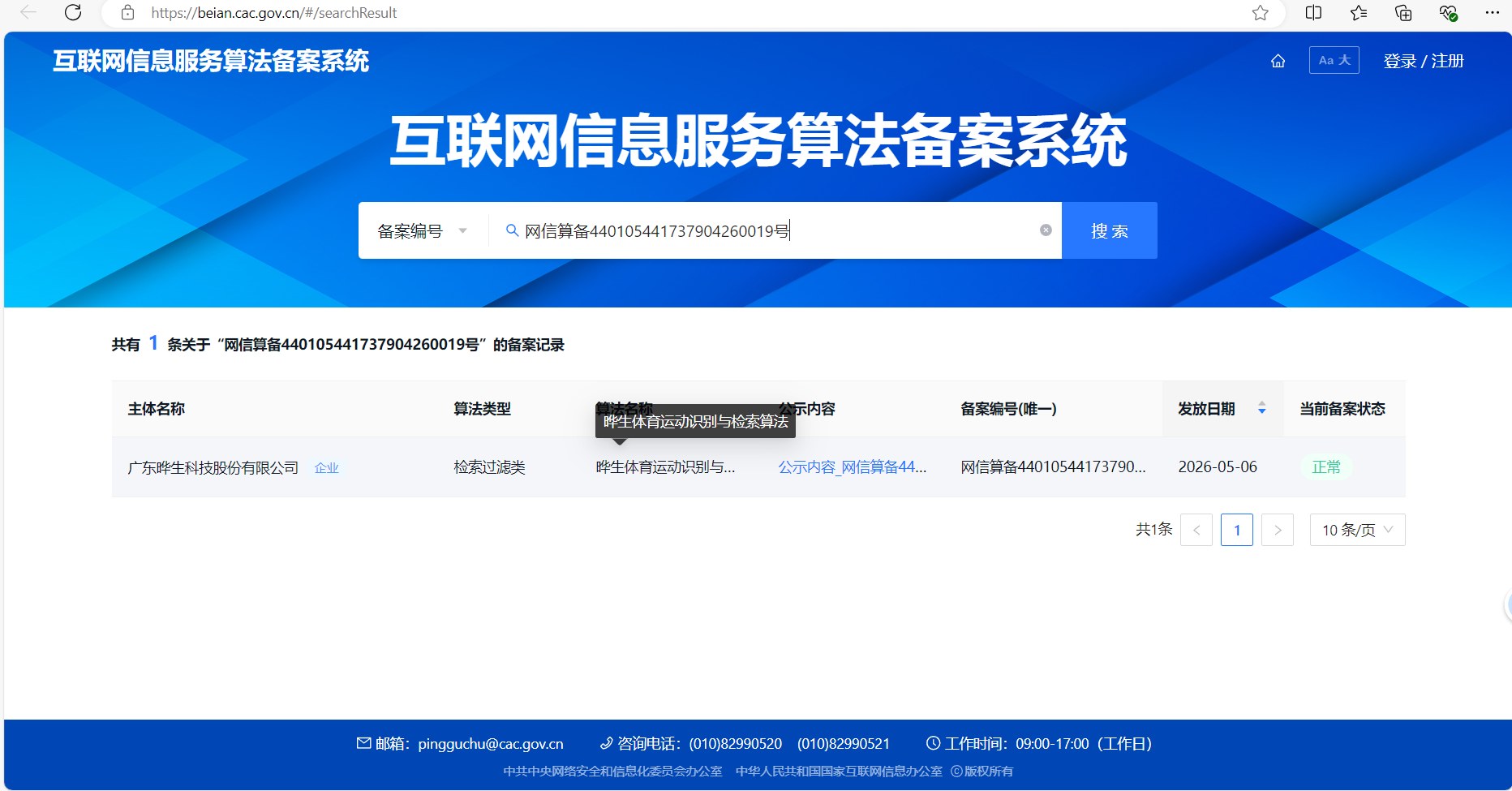Open the 公示内容_网信算备44... link

pyautogui.click(x=853, y=467)
